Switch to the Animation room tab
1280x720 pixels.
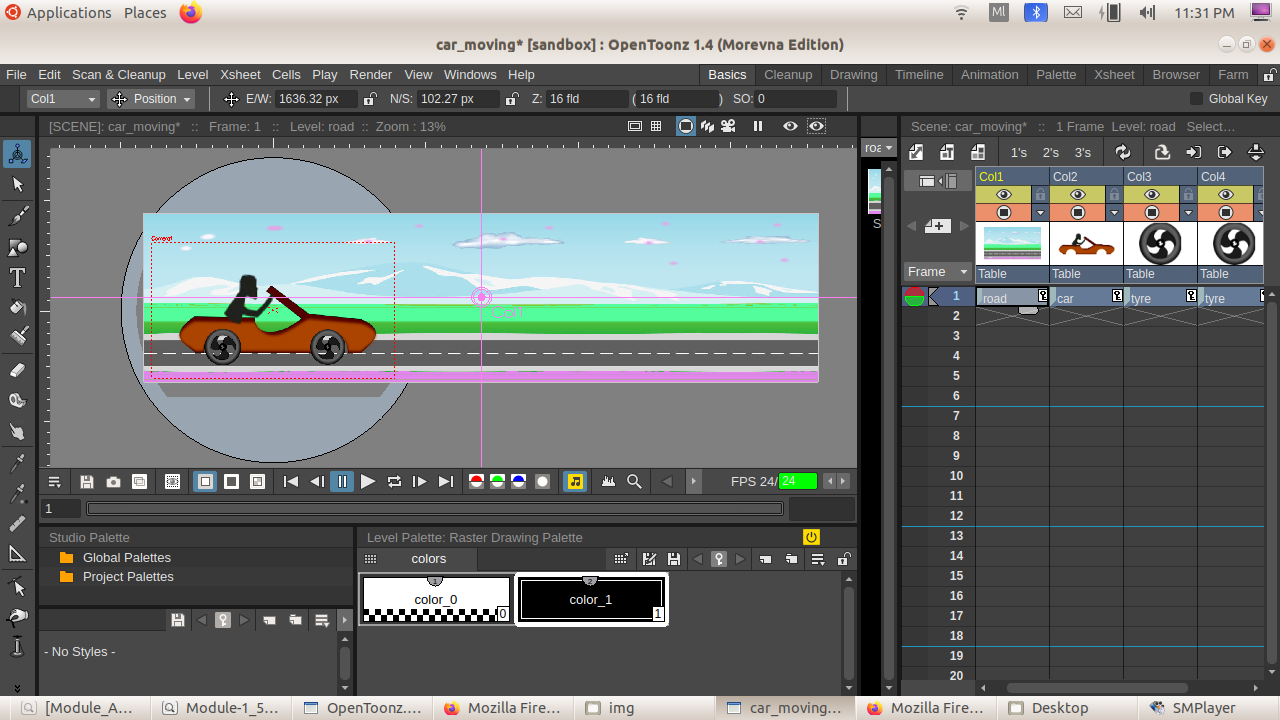[989, 74]
